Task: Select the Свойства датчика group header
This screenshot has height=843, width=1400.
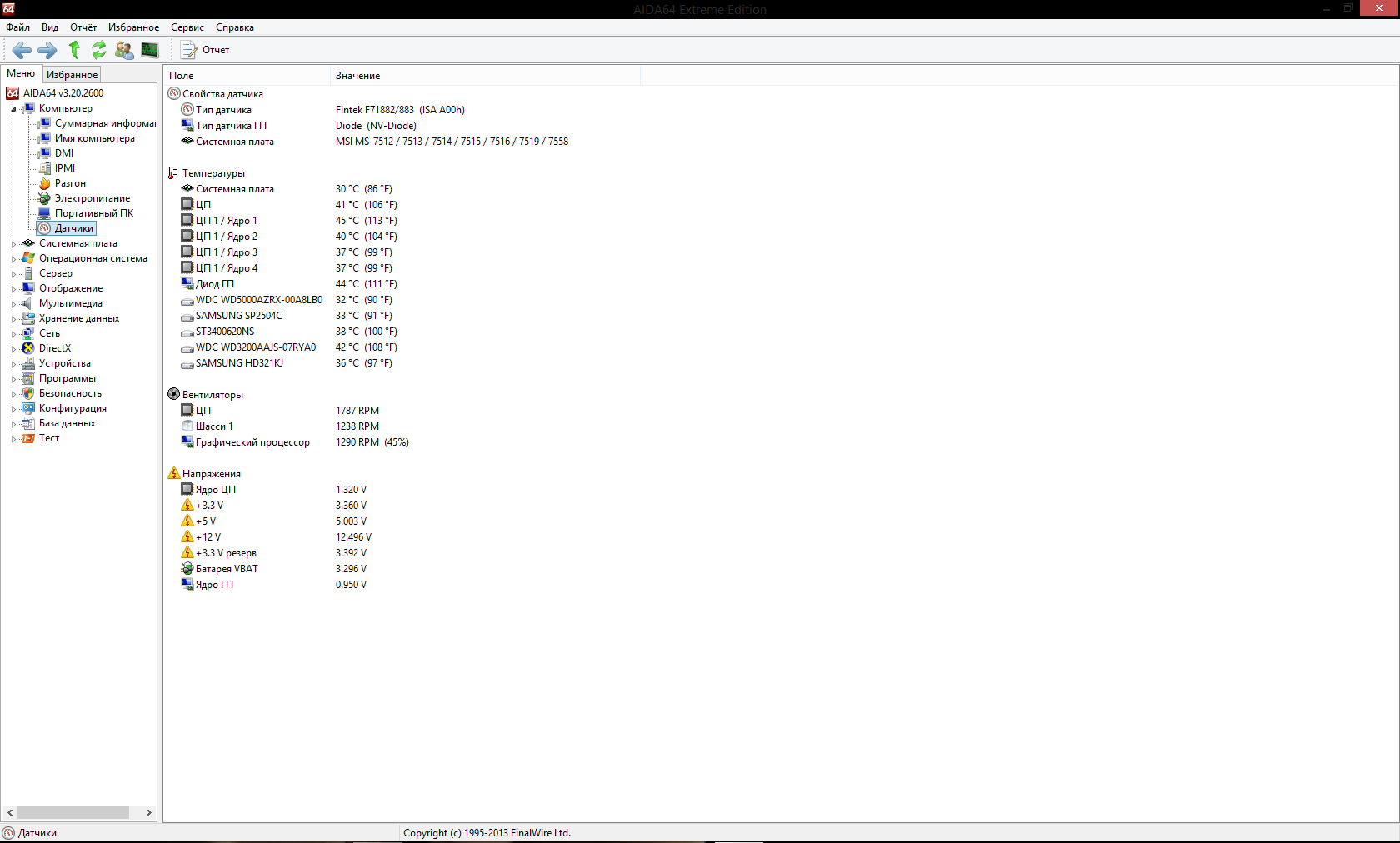Action: [222, 94]
